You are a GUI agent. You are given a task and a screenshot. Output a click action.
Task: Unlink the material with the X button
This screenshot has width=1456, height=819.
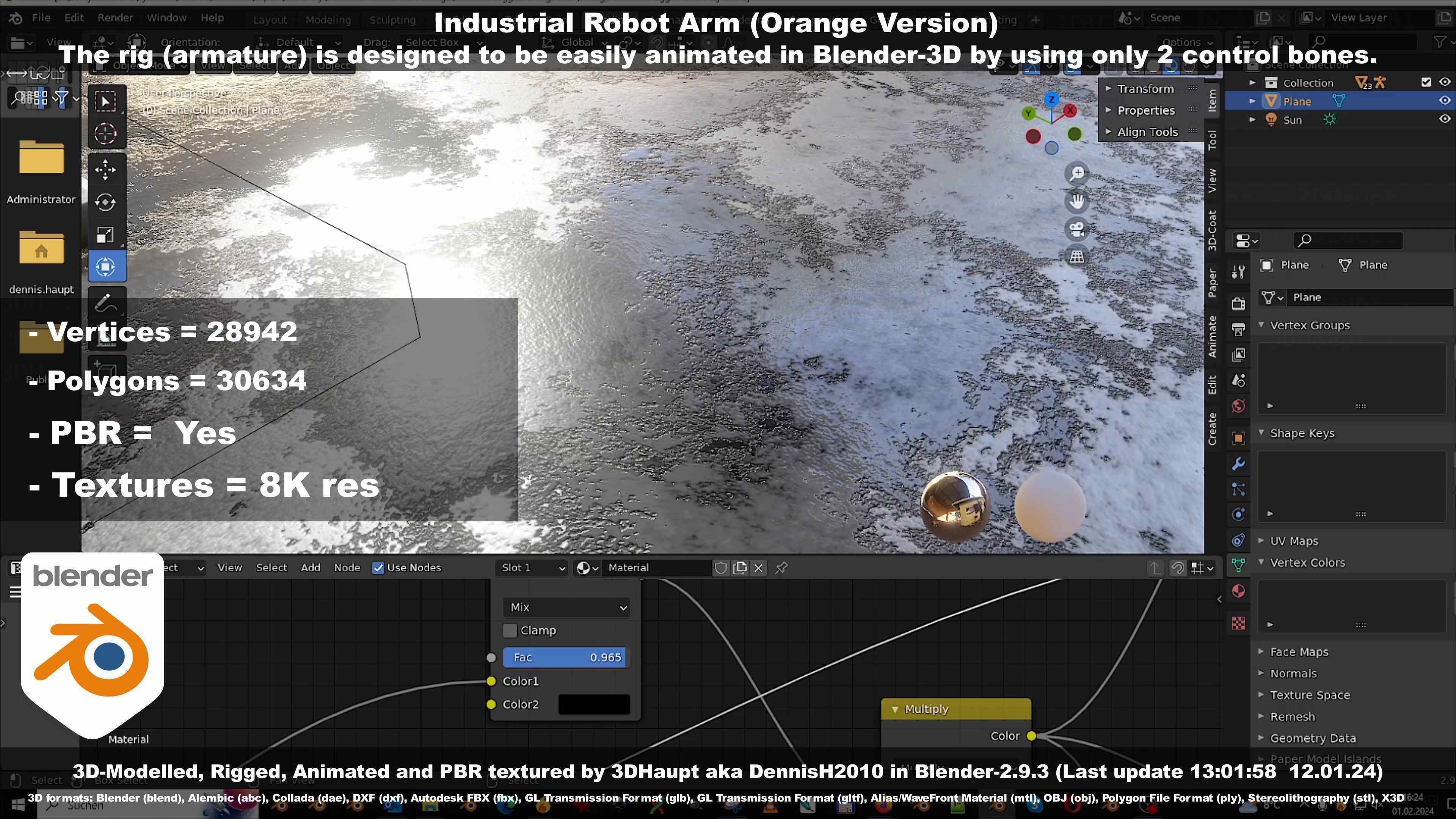[758, 568]
